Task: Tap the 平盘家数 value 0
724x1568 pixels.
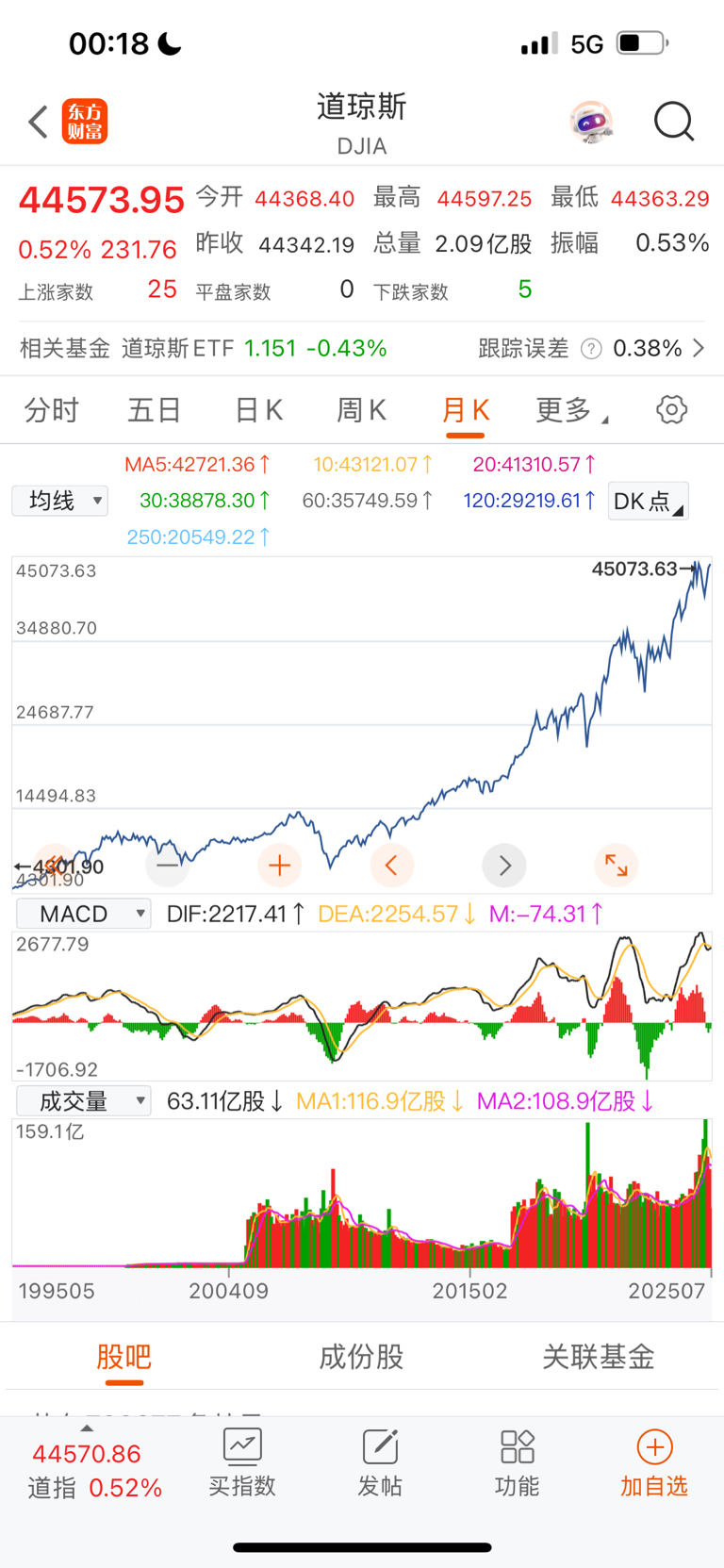Action: [x=347, y=289]
